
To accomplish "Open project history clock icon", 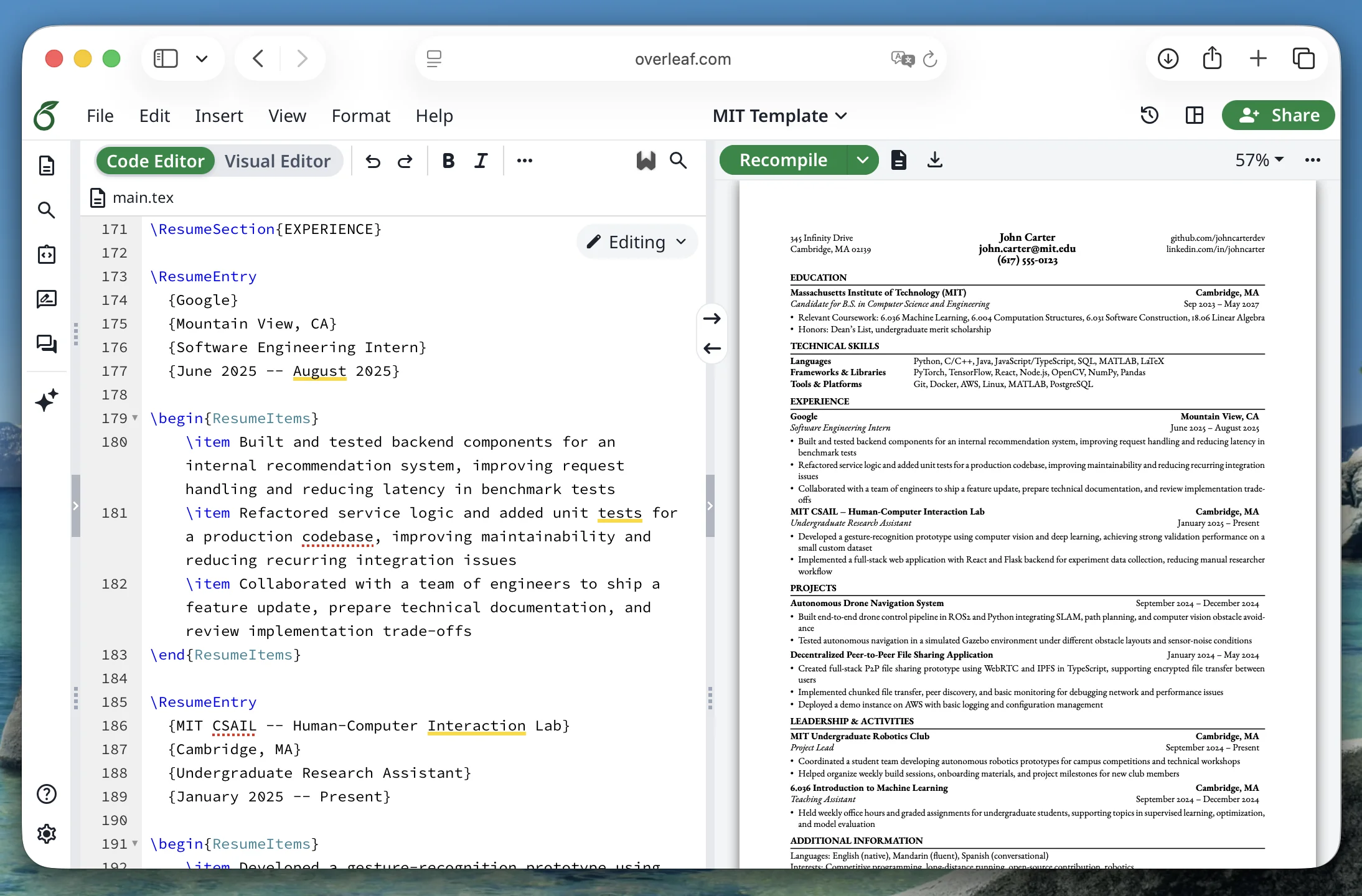I will pos(1150,115).
